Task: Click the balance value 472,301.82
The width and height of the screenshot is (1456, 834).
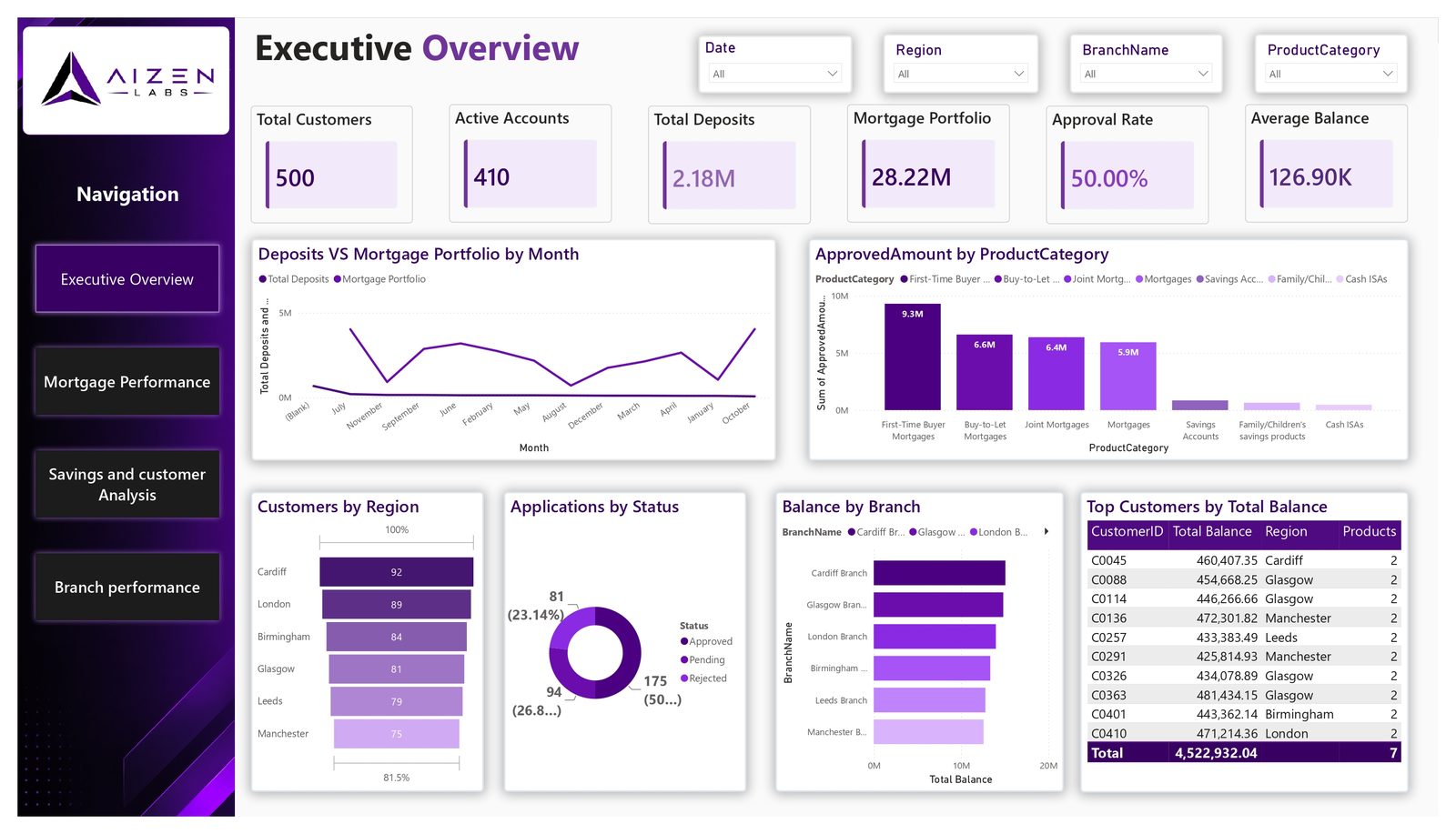Action: [1227, 618]
